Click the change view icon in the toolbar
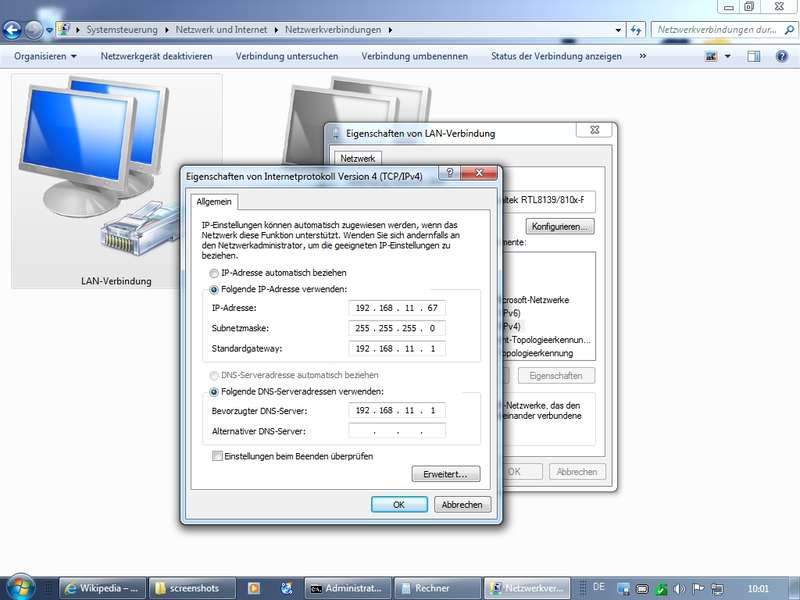The height and width of the screenshot is (600, 800). tap(711, 56)
